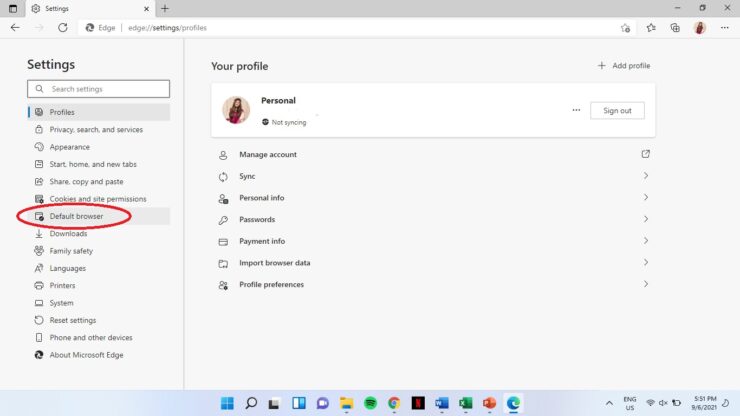Open the Sync settings row
The height and width of the screenshot is (416, 740).
433,176
